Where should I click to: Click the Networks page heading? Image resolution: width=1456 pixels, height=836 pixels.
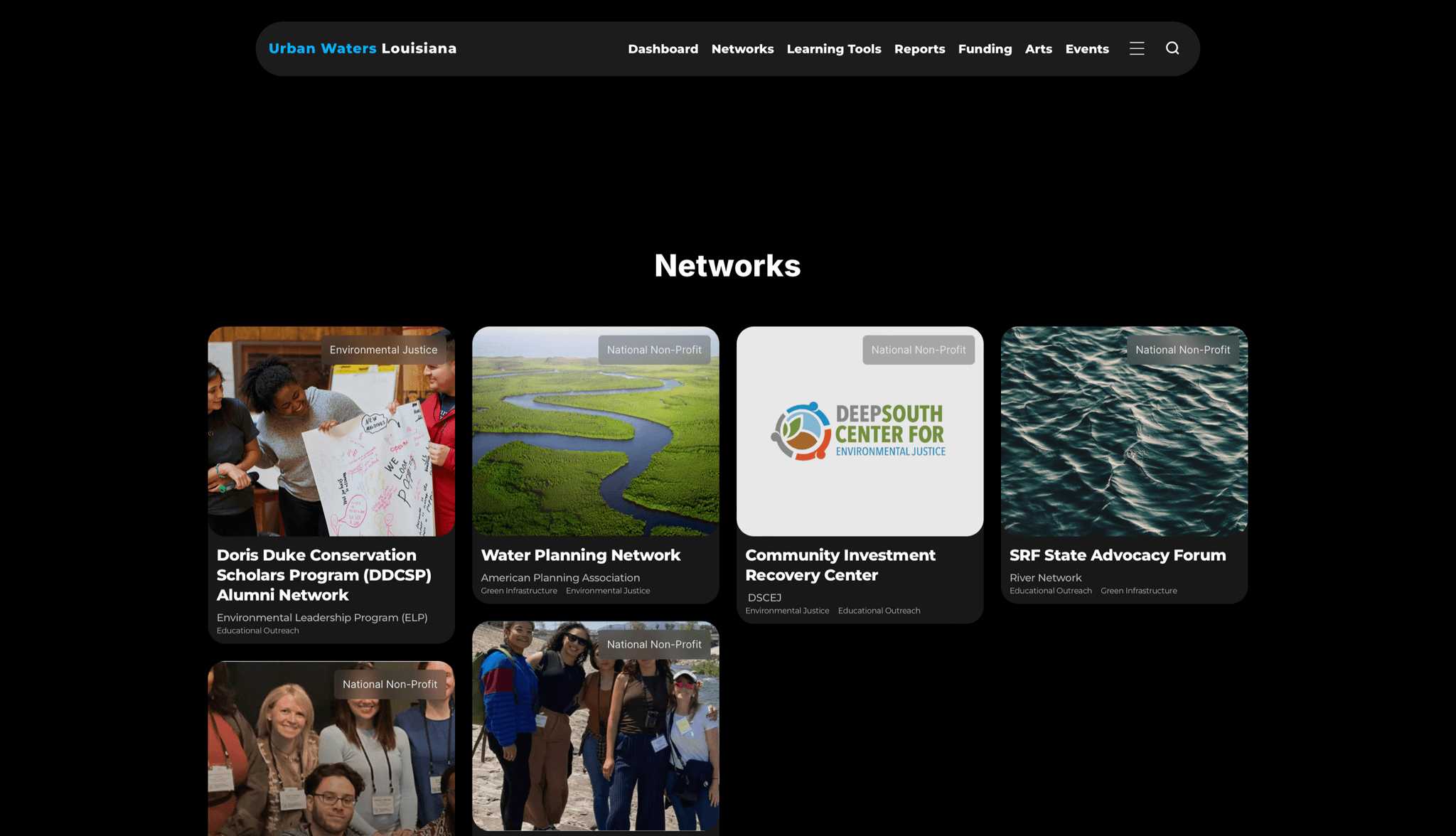(727, 266)
